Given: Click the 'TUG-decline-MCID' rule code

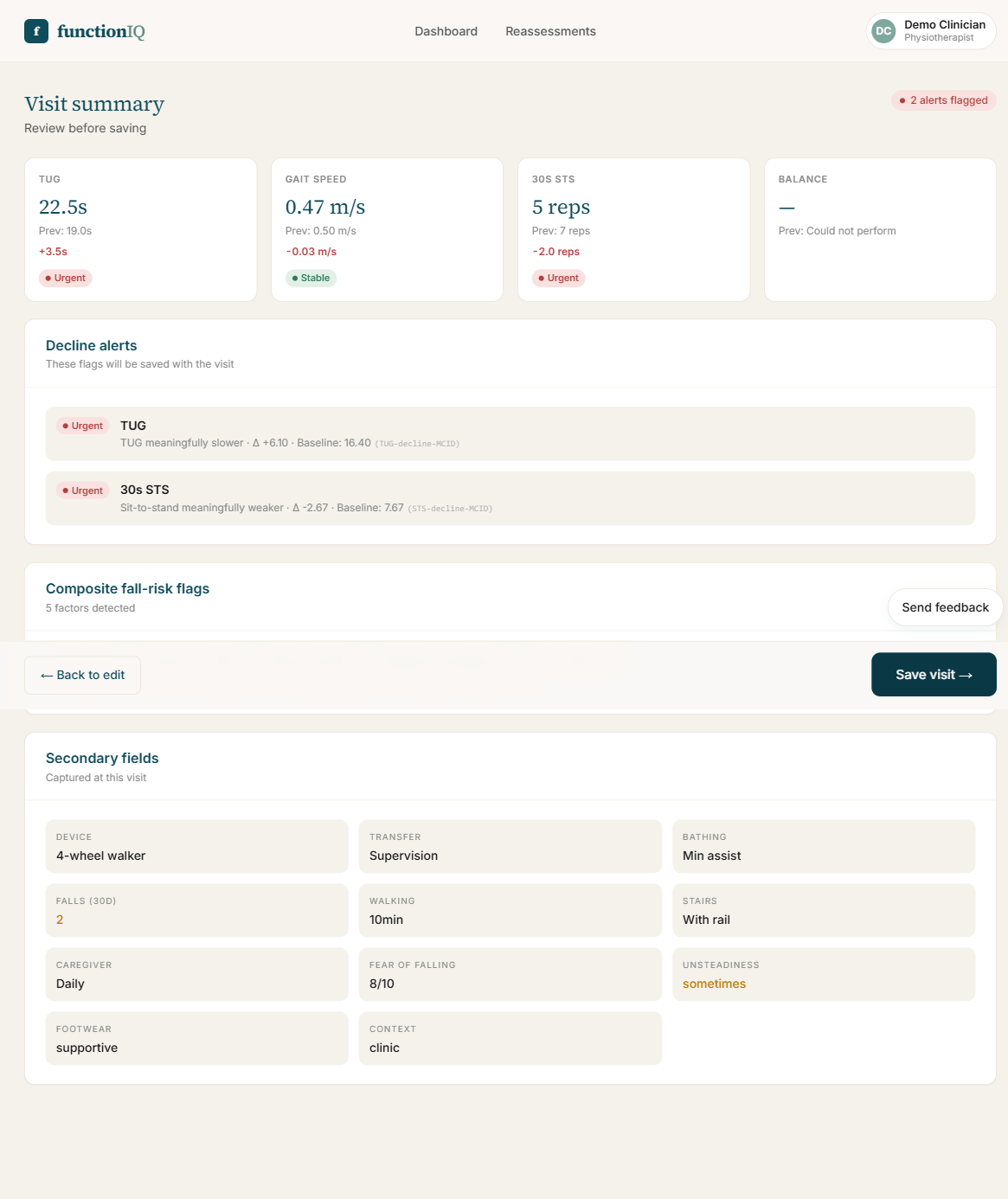Looking at the screenshot, I should [x=417, y=444].
